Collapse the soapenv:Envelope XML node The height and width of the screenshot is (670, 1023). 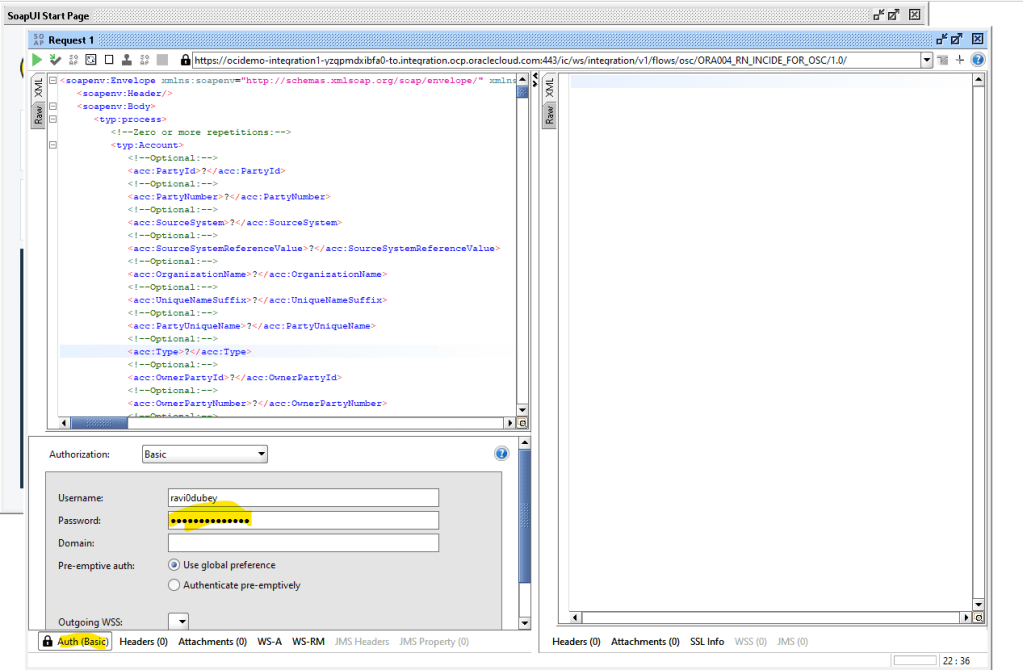pyautogui.click(x=52, y=80)
